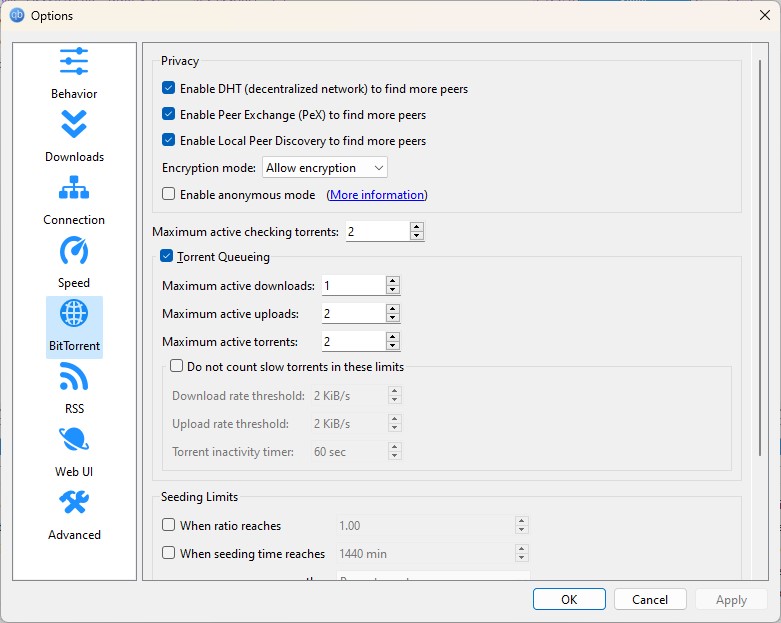The height and width of the screenshot is (623, 781).
Task: Click the qBittorrent logo in title bar
Action: point(17,15)
